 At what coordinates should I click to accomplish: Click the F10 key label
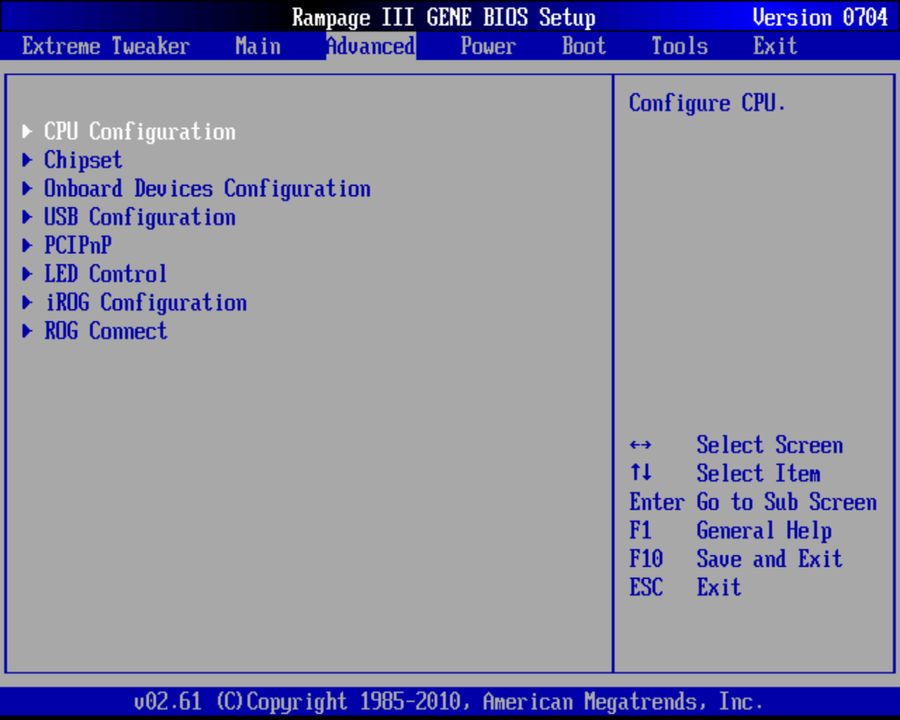(x=646, y=559)
